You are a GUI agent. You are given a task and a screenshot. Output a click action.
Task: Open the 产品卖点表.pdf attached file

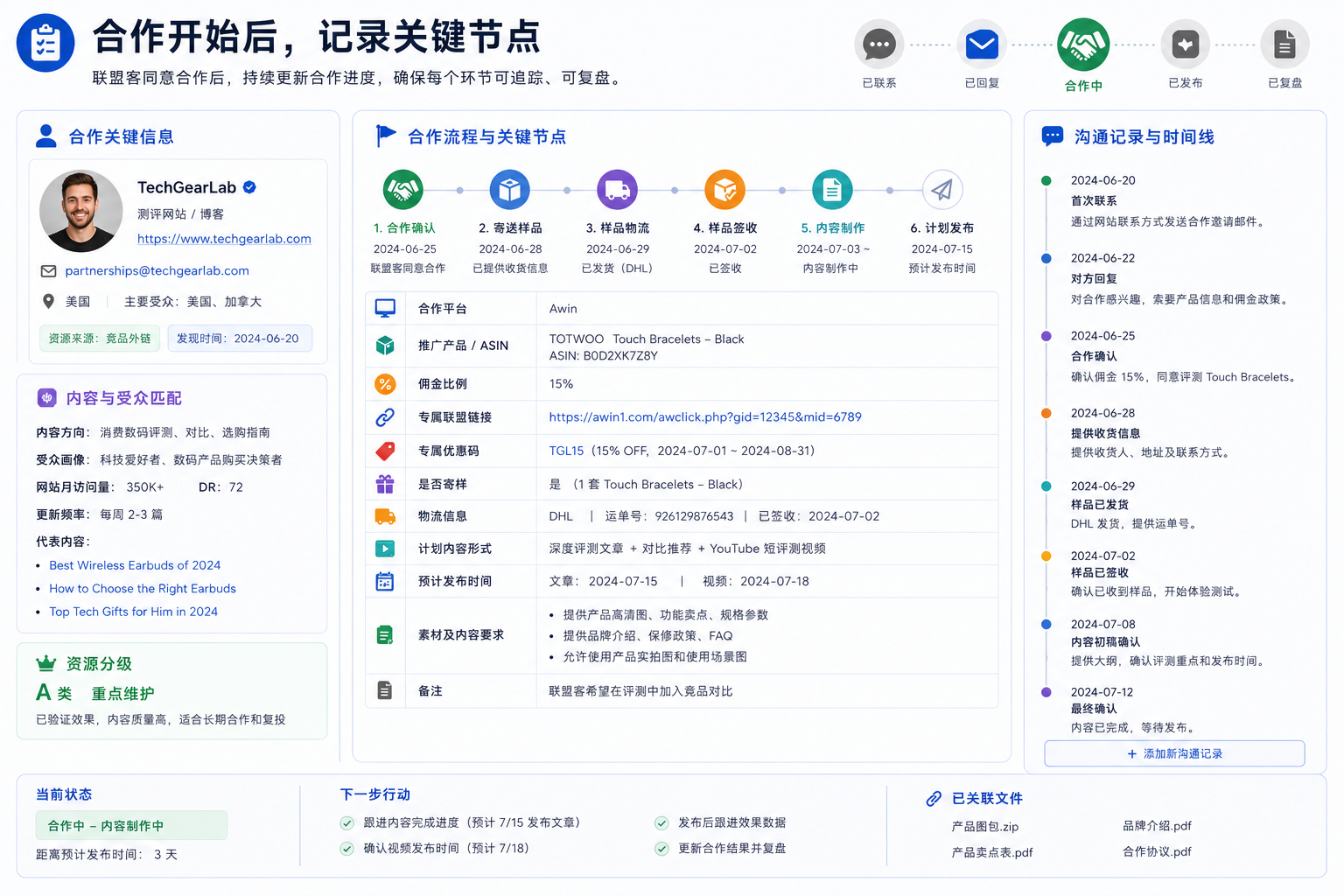(992, 852)
